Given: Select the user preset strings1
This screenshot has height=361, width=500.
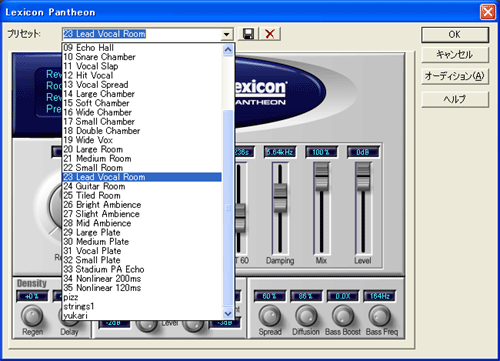Looking at the screenshot, I should (142, 306).
